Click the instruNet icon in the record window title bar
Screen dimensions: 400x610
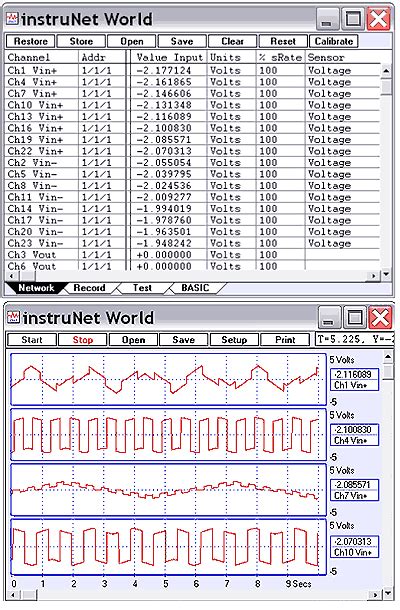[x=13, y=317]
